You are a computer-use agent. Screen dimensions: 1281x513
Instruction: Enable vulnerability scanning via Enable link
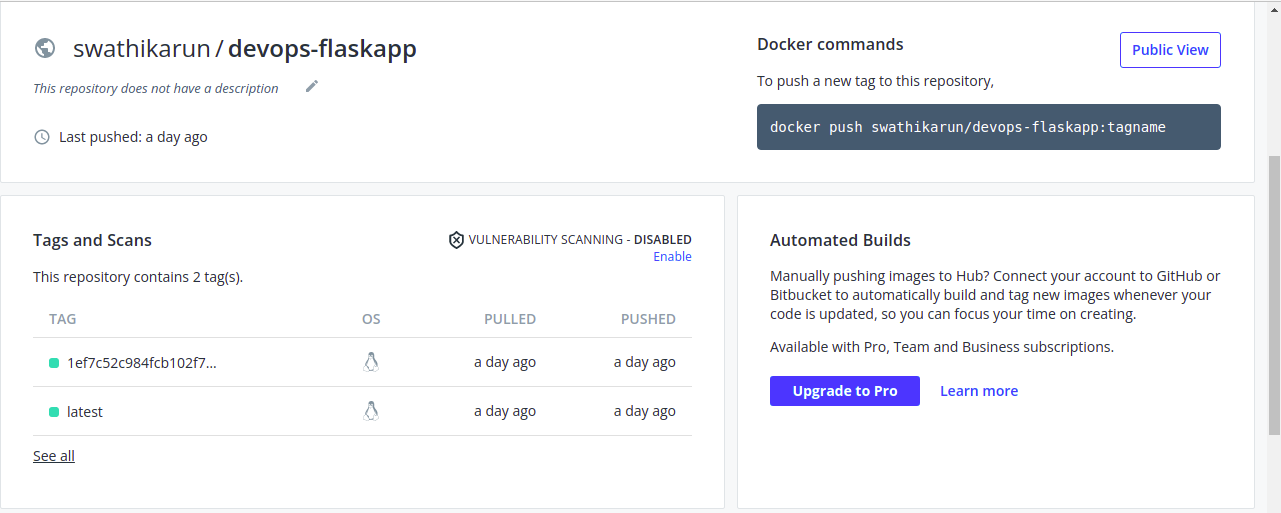(x=672, y=257)
